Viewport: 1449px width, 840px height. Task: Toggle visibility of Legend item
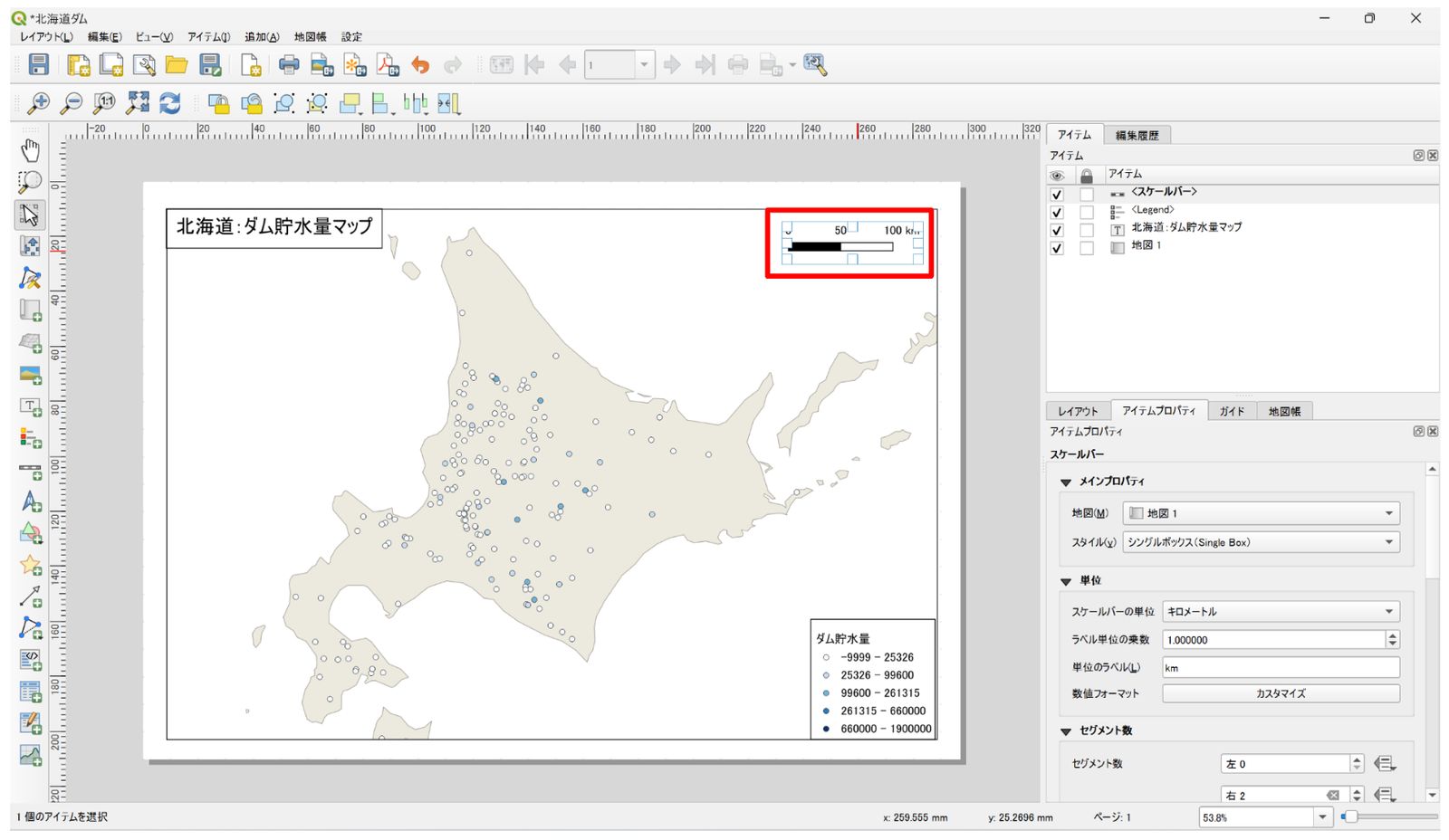1056,212
